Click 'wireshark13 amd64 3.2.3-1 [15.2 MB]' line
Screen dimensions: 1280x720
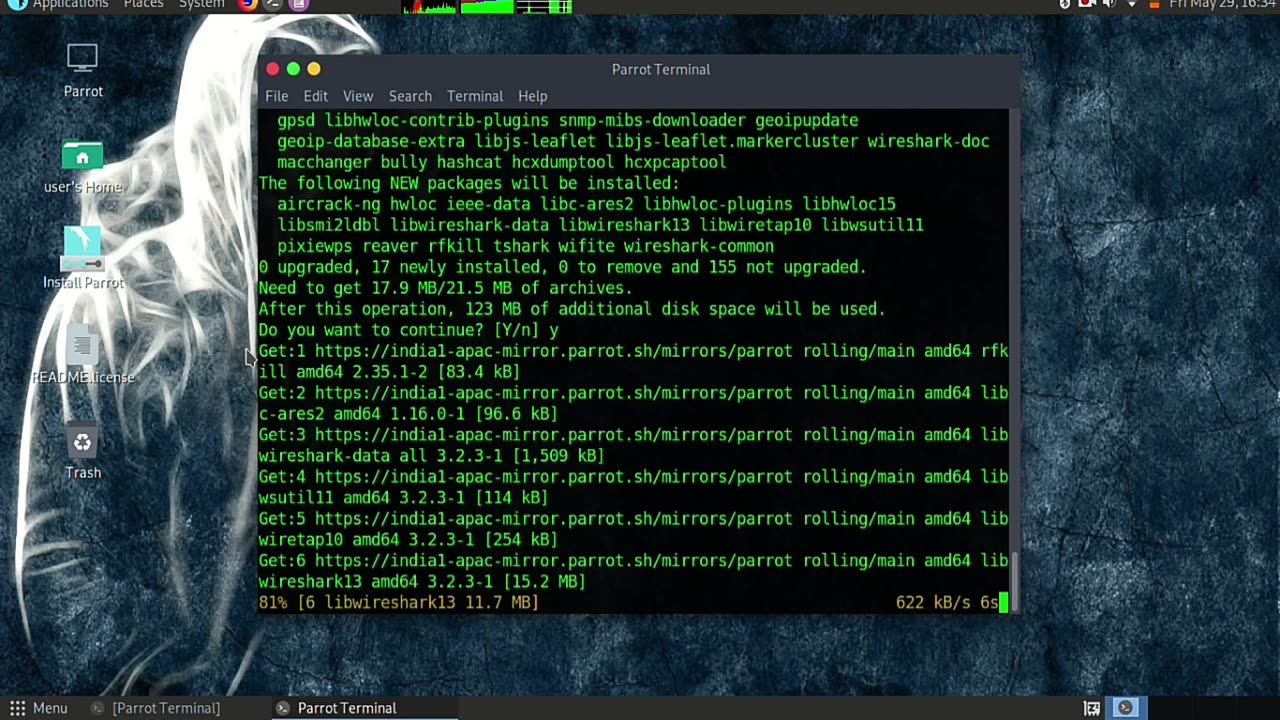[x=421, y=581]
